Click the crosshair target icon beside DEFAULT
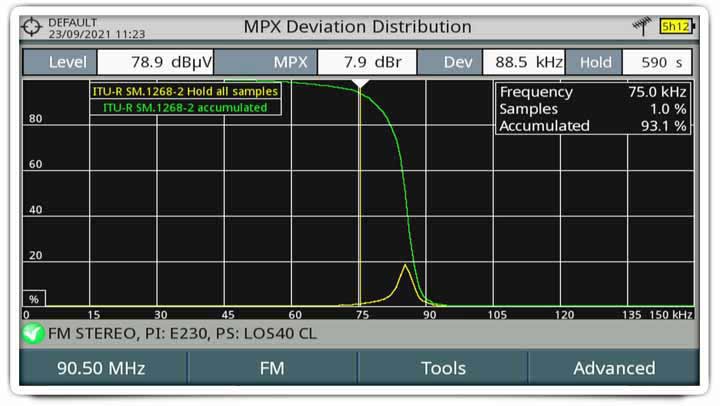The width and height of the screenshot is (720, 406). click(x=33, y=27)
